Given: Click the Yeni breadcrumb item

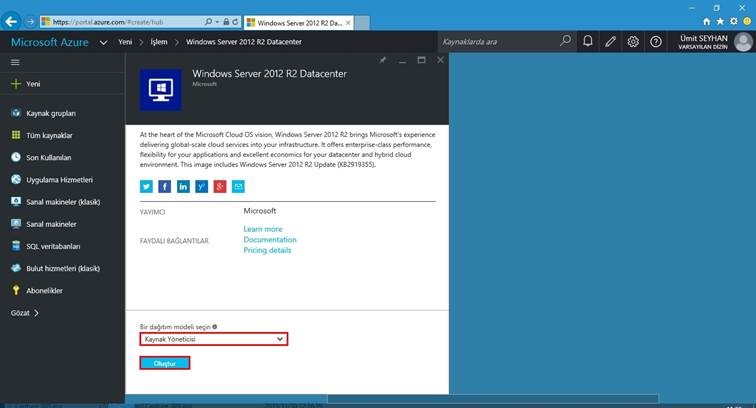Looking at the screenshot, I should tap(125, 42).
